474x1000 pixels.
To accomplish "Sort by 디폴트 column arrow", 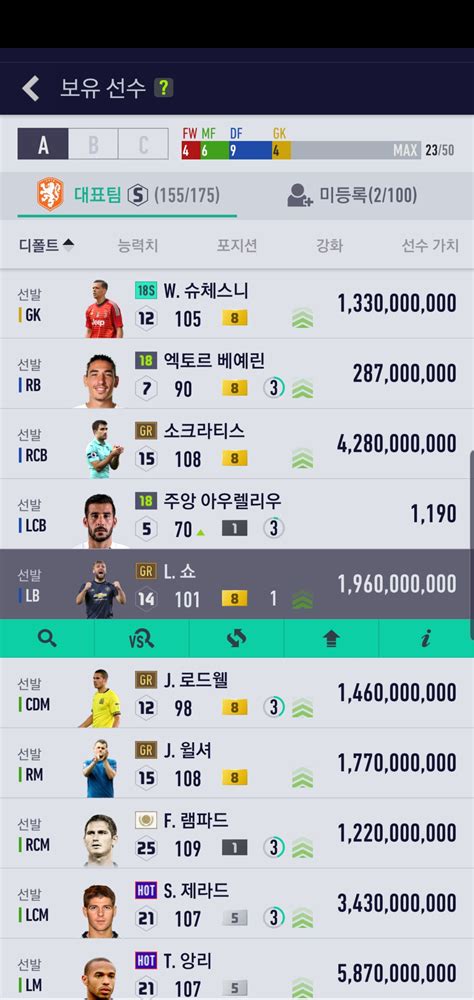I will point(68,245).
